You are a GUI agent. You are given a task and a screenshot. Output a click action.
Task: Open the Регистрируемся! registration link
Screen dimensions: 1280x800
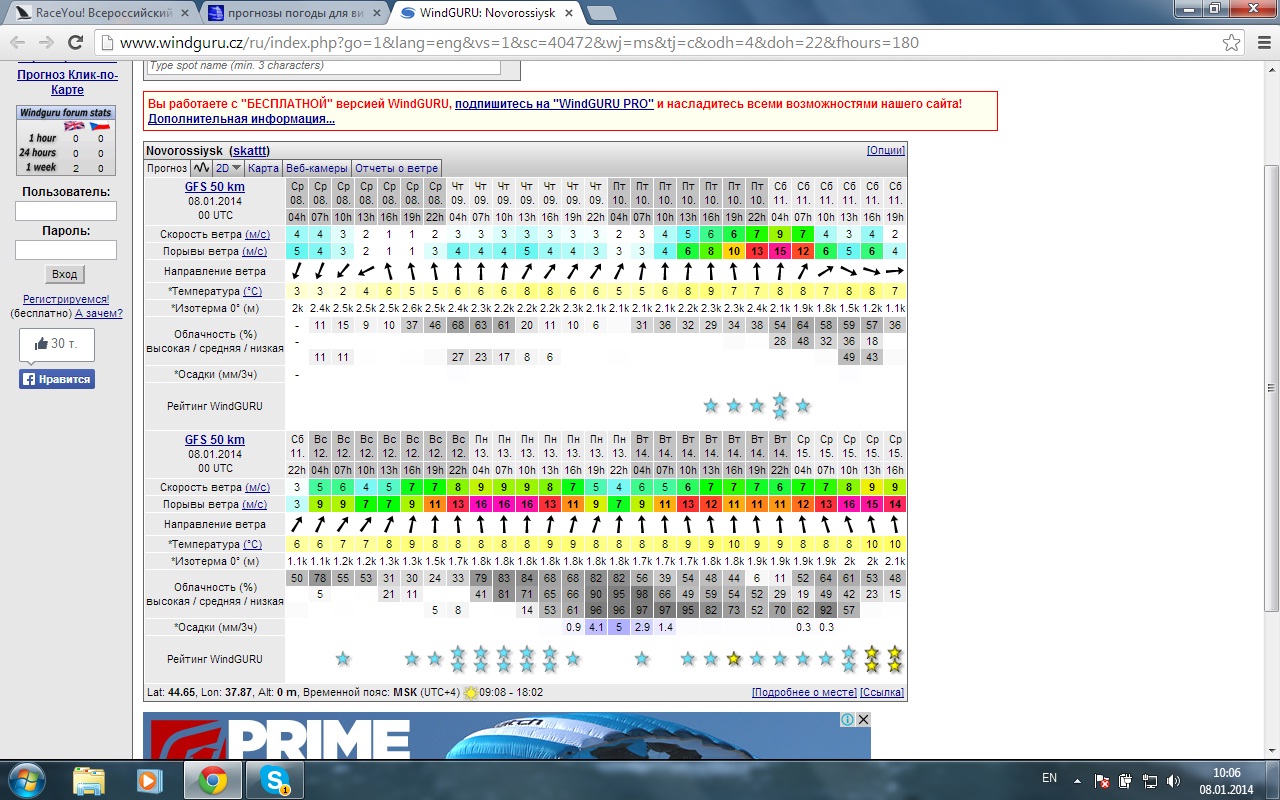[x=66, y=299]
